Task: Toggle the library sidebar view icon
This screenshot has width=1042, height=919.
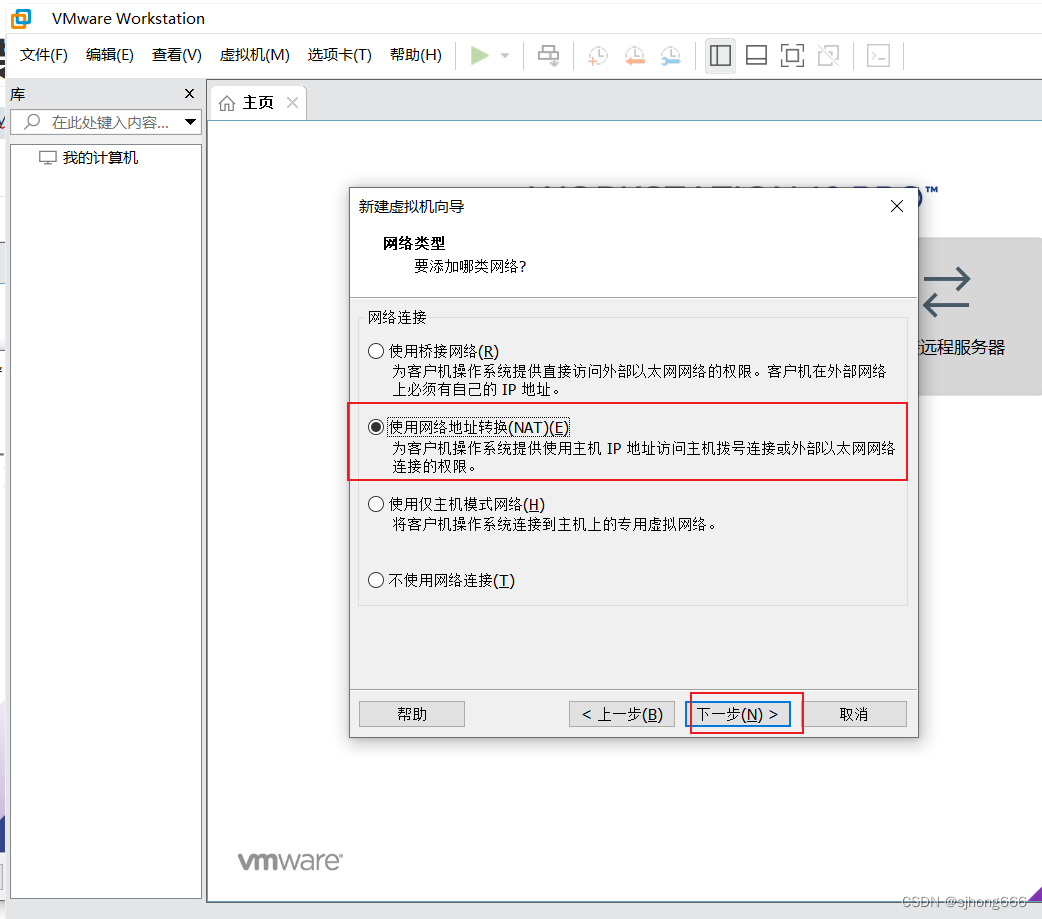Action: coord(720,55)
